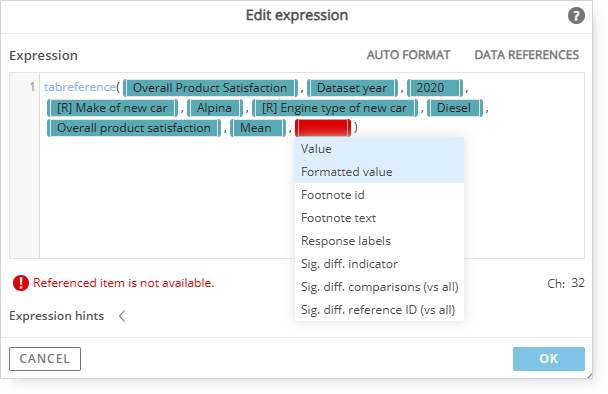Screen dimensions: 608x394
Task: Expand the Expression hints chevron
Action: coord(122,316)
